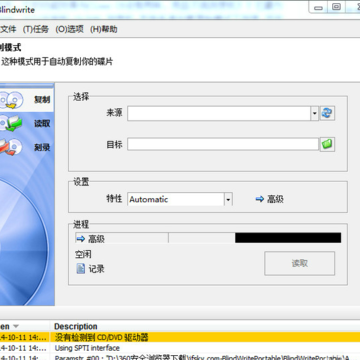Click the arrow icon beside 高级 in 进程
Image resolution: width=360 pixels, height=360 pixels.
(x=81, y=239)
